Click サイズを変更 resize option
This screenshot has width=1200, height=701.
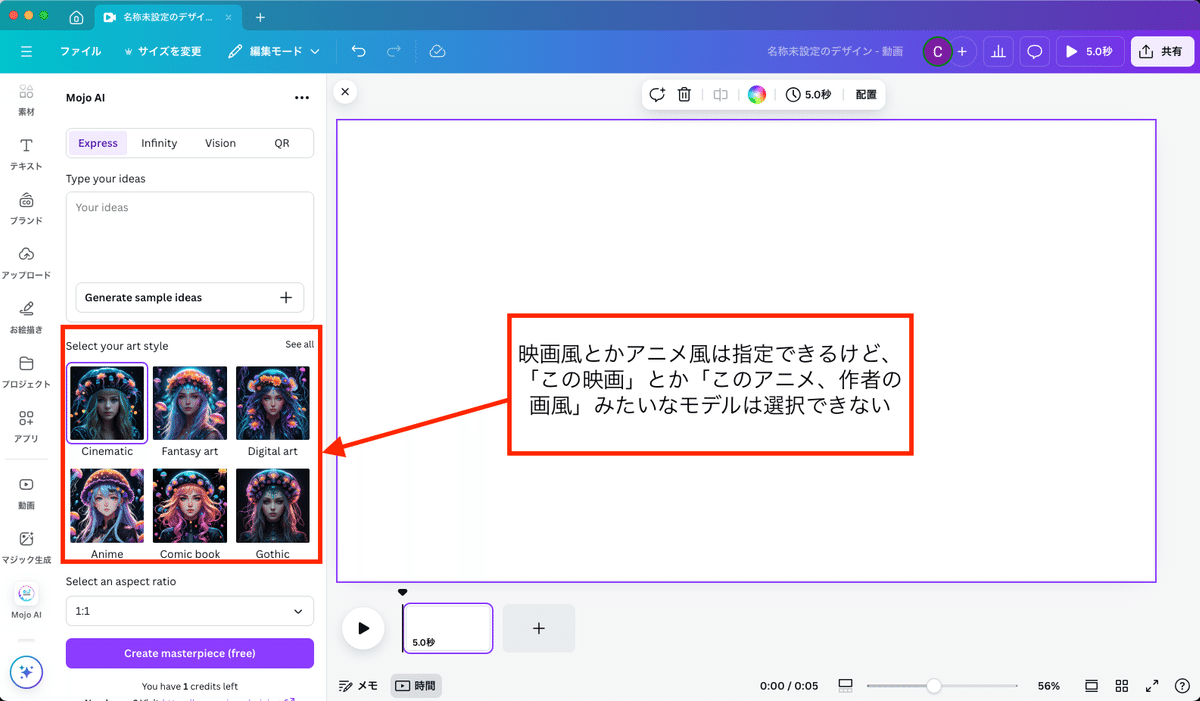coord(163,51)
